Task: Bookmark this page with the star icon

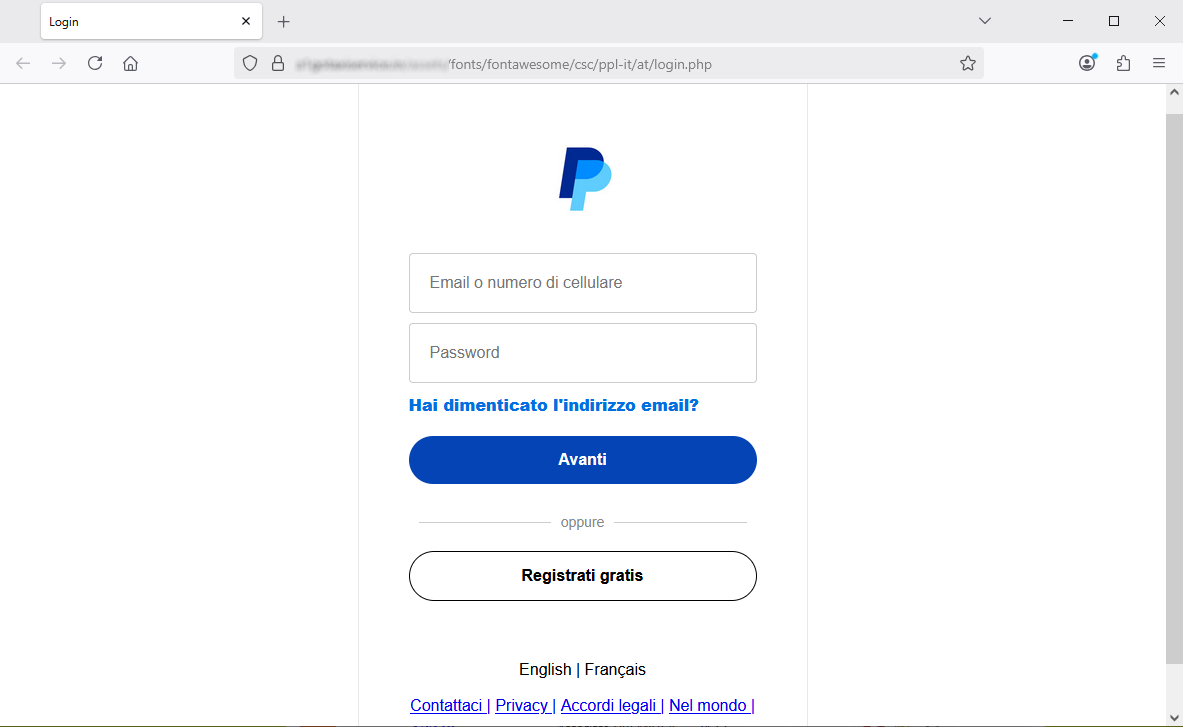Action: point(968,63)
